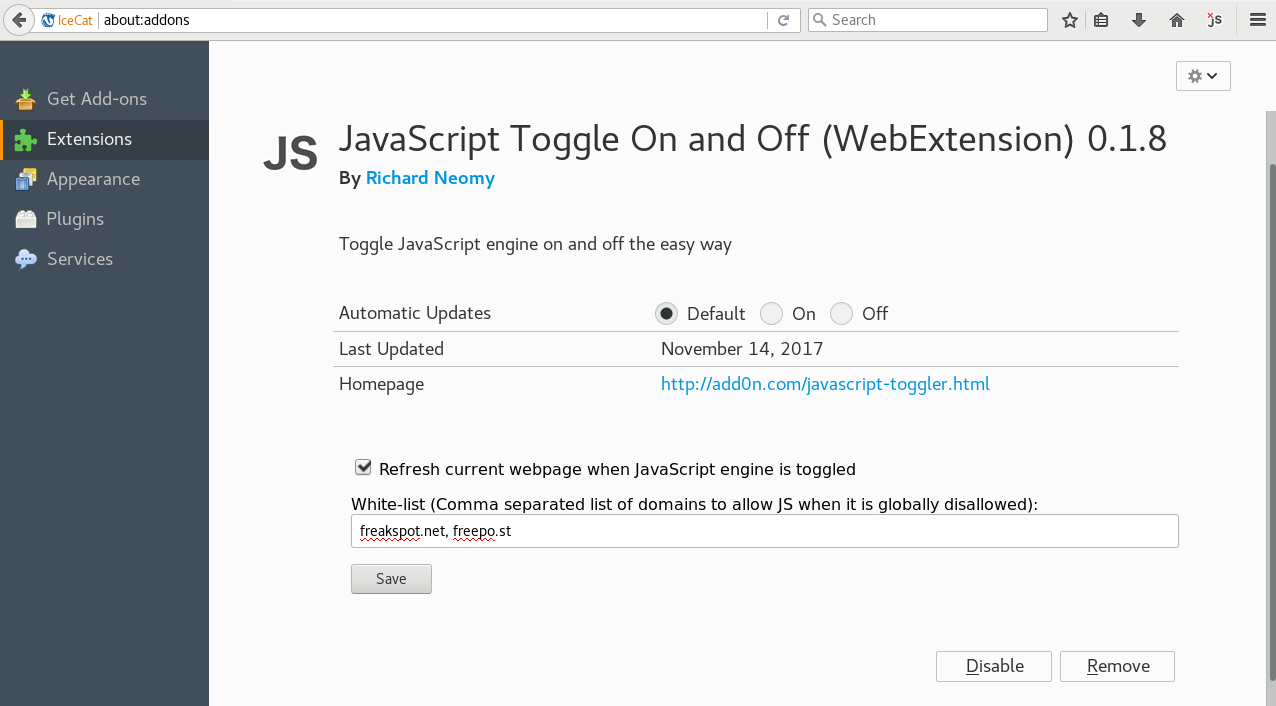
Task: Open the Plugins section
Action: coord(75,219)
